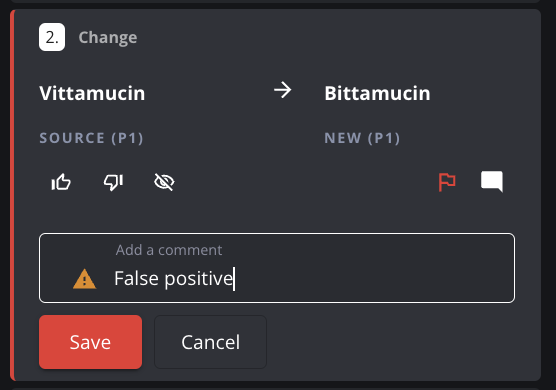Click the NEW (P1) label
Screen dimensions: 556x390
pyautogui.click(x=362, y=138)
